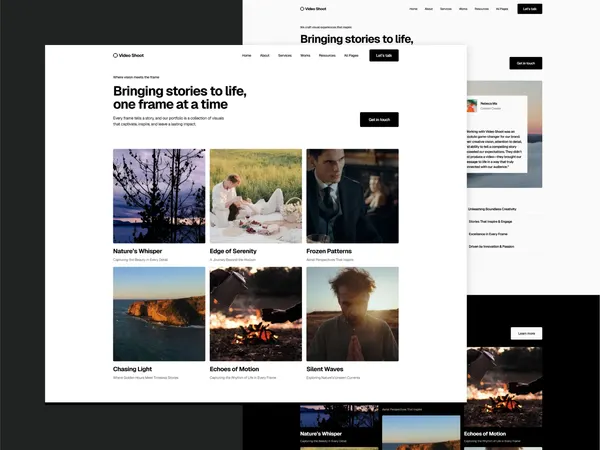Click the Video Shoot logo in front page
600x450 pixels.
coord(128,55)
